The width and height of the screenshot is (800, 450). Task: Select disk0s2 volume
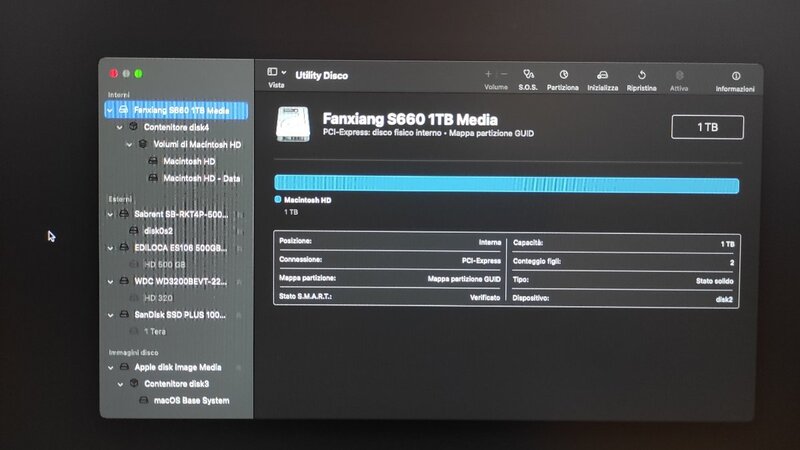pyautogui.click(x=158, y=231)
